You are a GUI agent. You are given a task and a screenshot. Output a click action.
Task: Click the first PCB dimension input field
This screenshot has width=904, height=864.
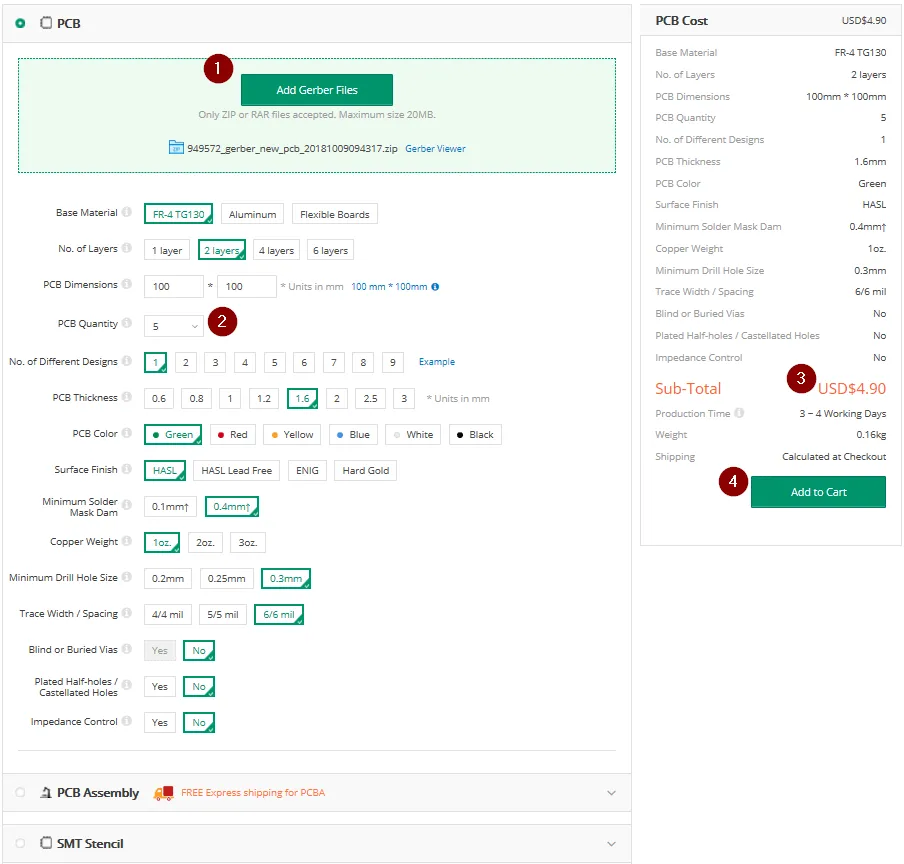[x=173, y=287]
